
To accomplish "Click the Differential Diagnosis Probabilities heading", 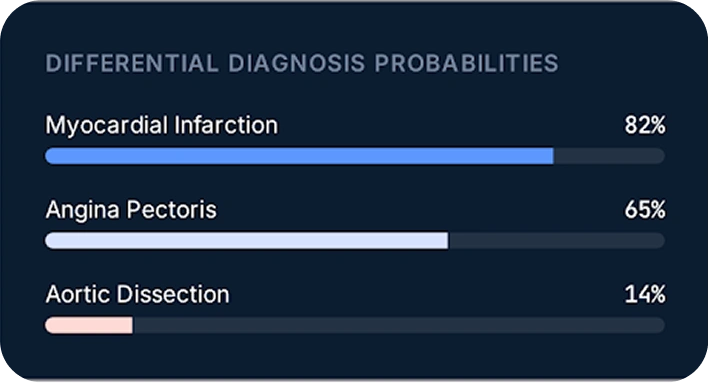I will pos(302,63).
